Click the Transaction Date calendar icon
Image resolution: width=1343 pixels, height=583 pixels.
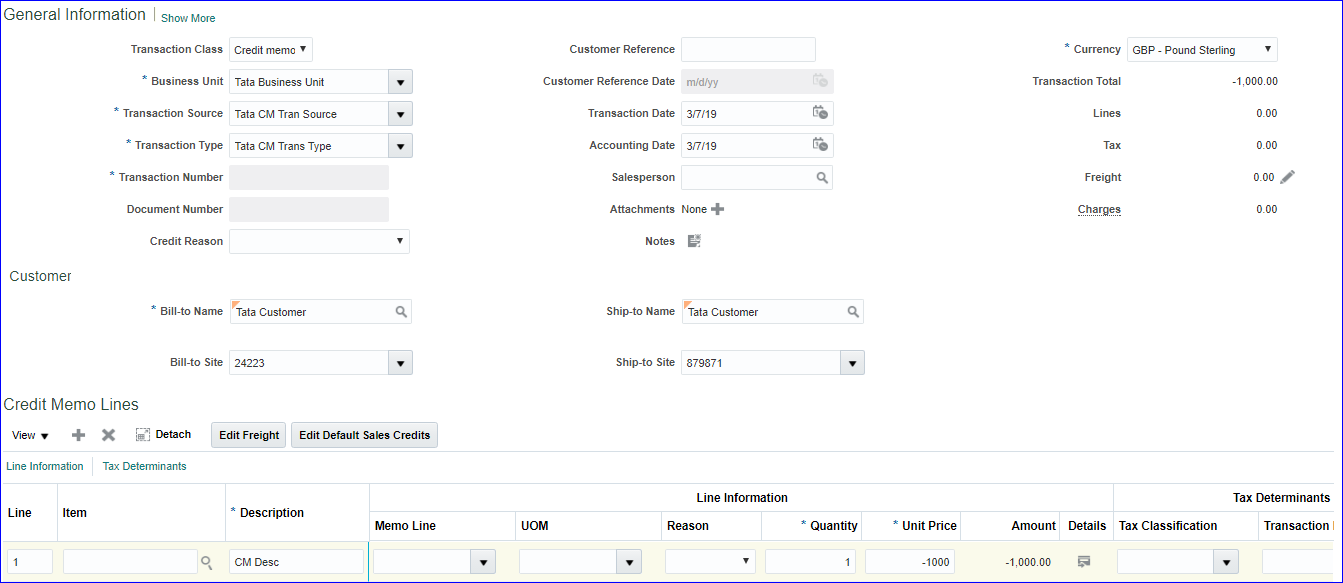coord(820,113)
